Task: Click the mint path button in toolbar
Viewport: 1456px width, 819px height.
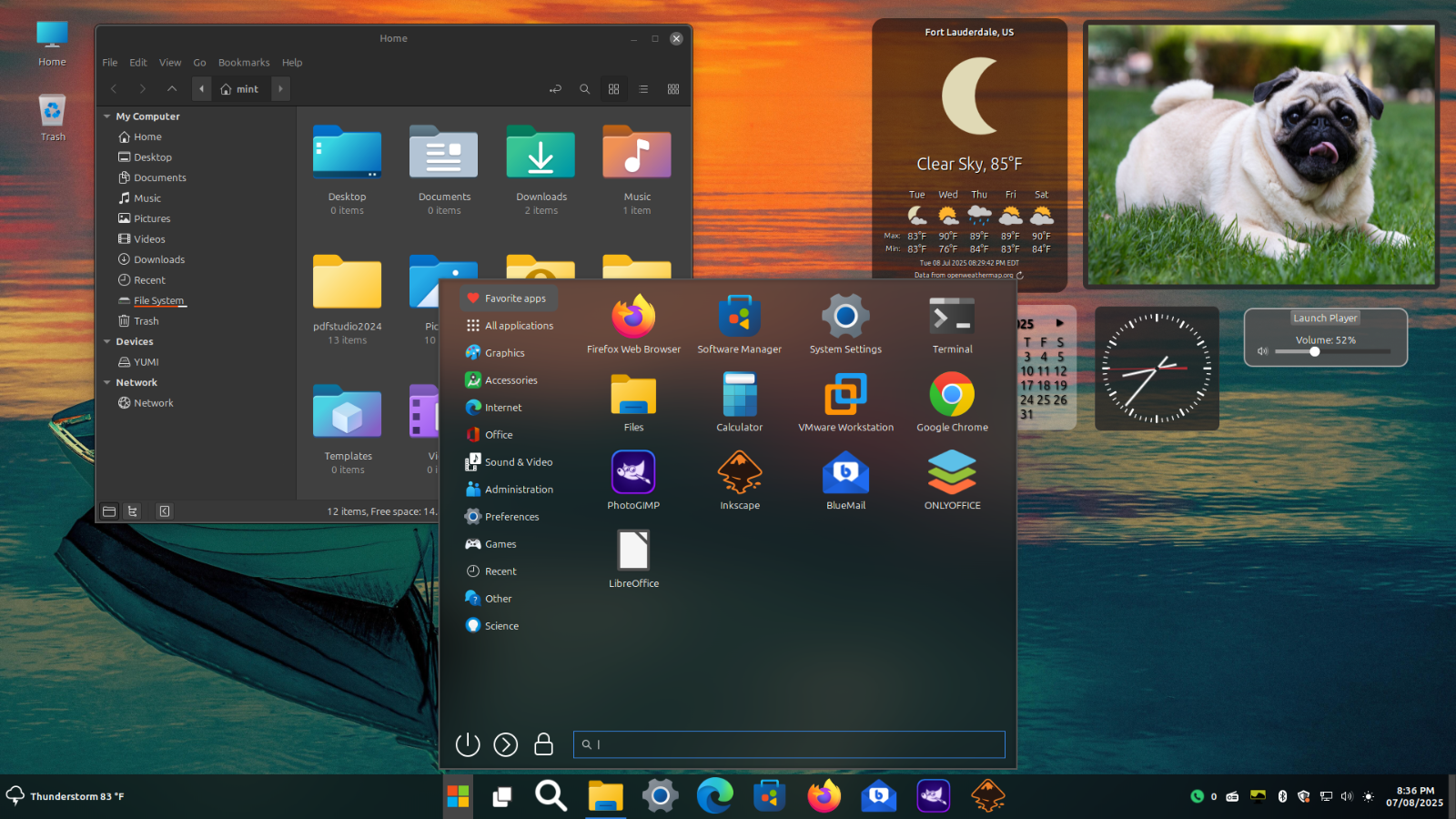Action: (239, 89)
